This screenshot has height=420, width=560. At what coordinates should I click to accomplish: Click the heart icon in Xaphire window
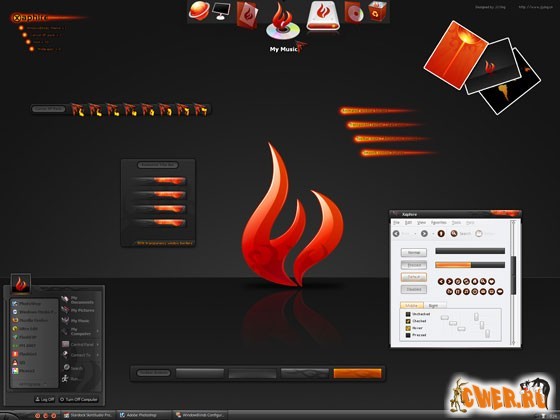click(x=492, y=281)
